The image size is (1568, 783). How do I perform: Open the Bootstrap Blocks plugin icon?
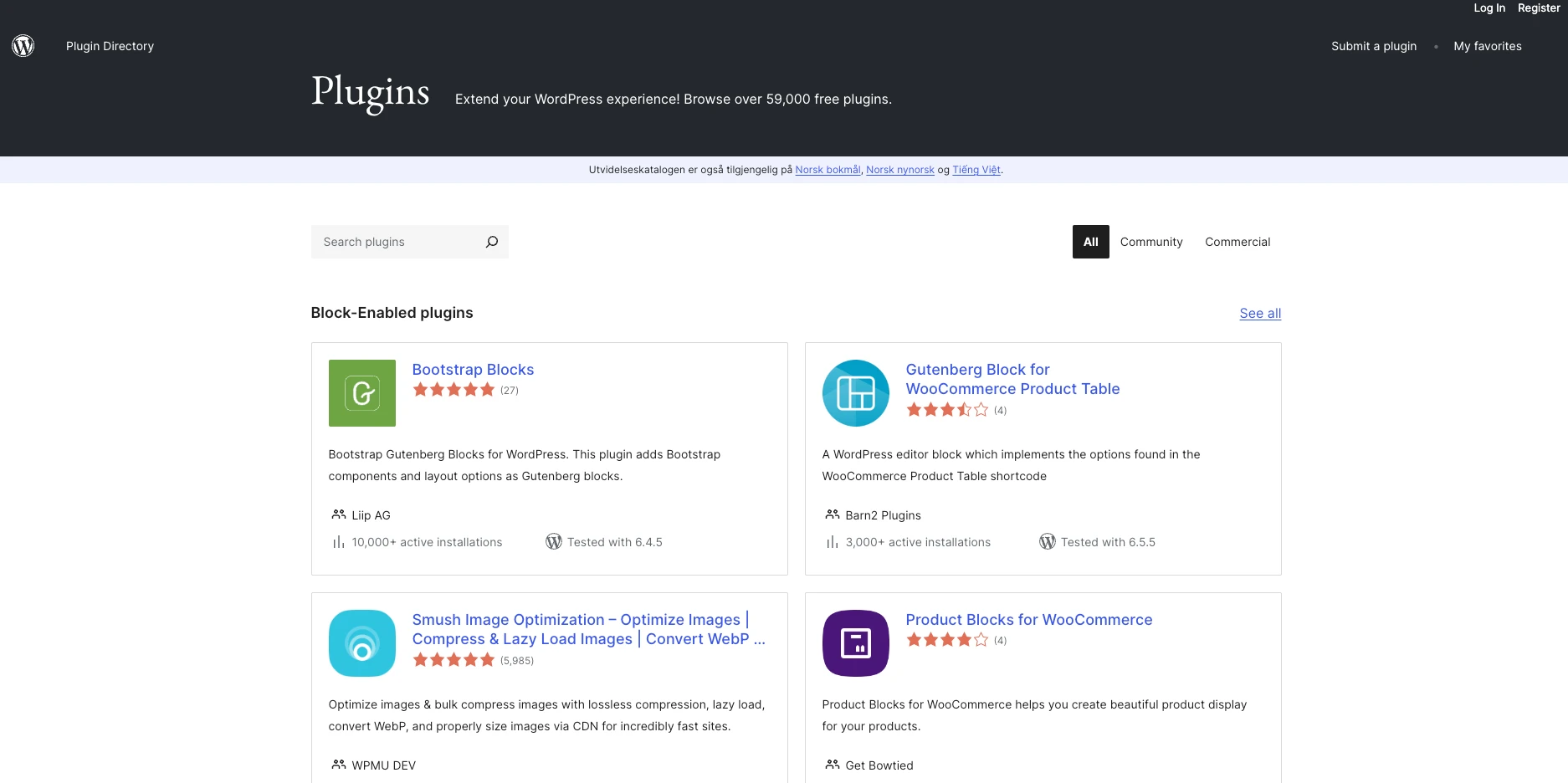[x=362, y=393]
